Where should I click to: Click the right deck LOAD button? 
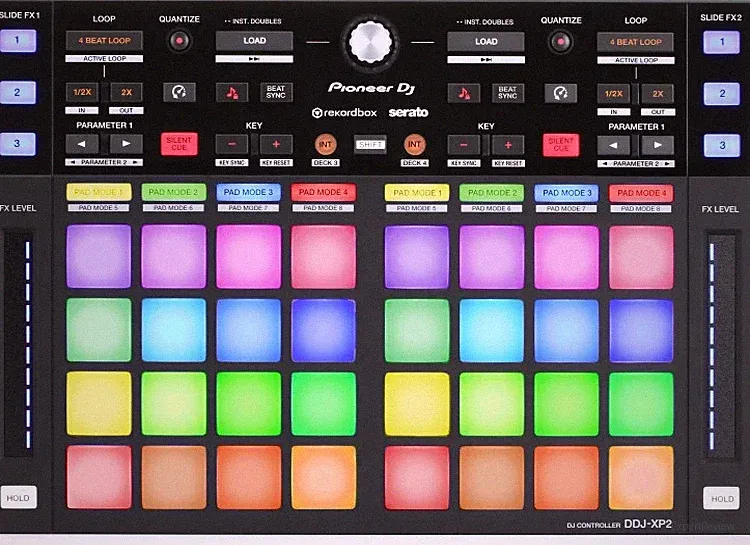(x=486, y=42)
